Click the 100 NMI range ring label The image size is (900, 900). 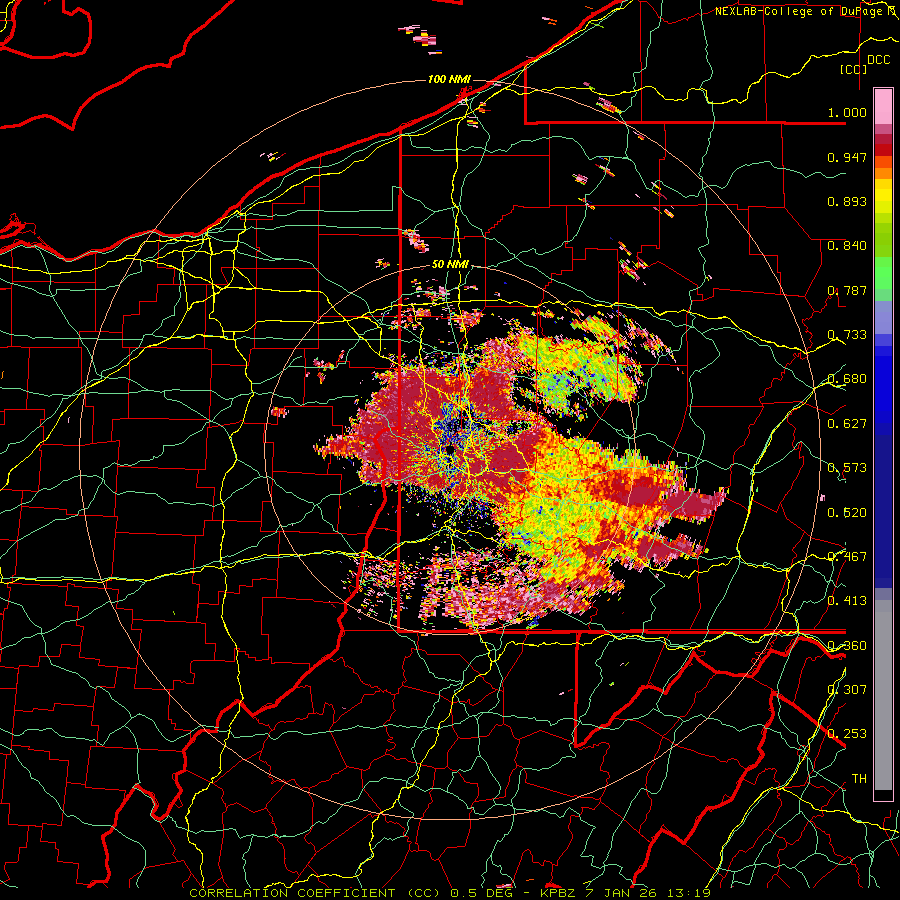click(449, 79)
